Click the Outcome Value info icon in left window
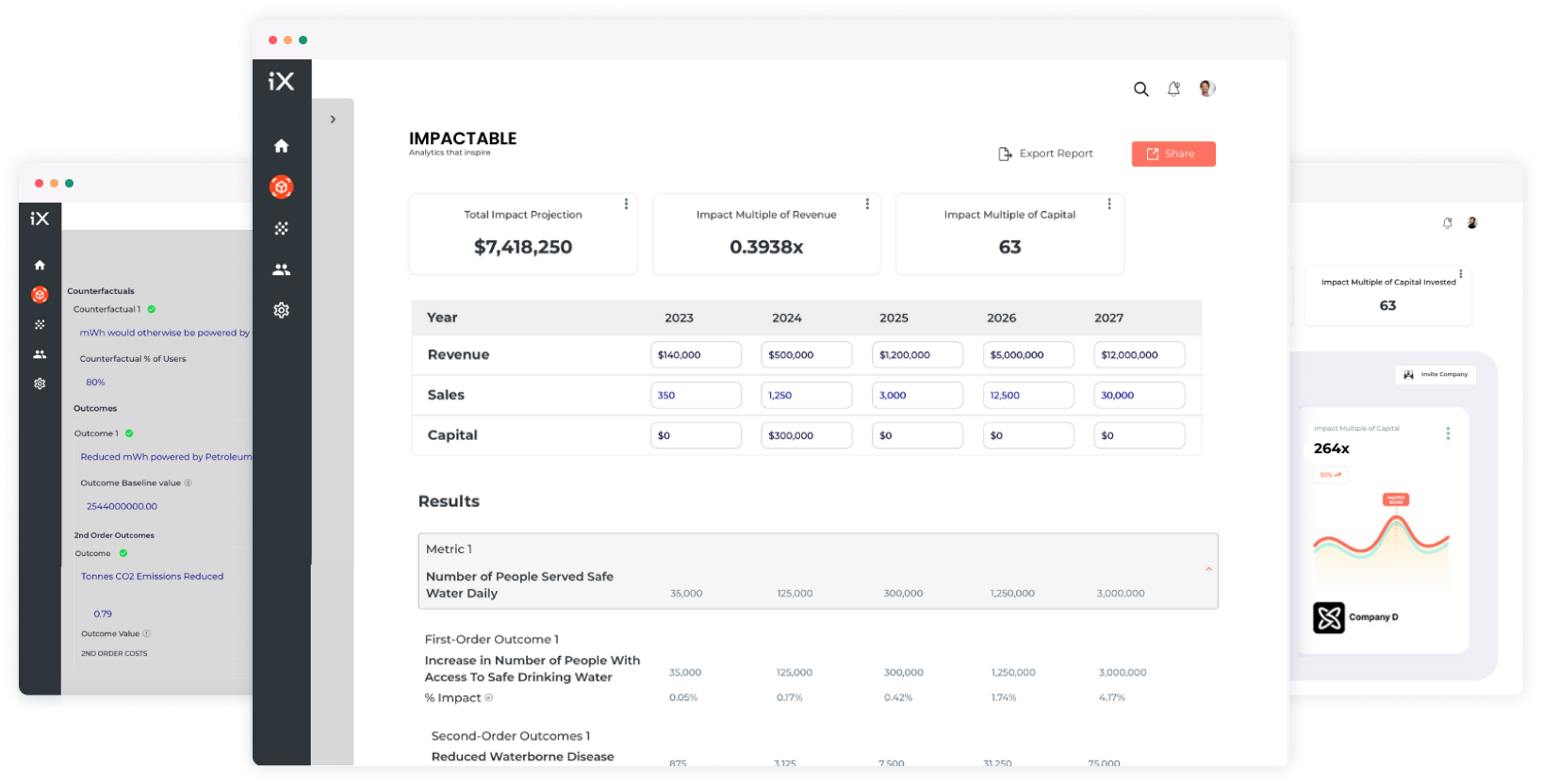 pyautogui.click(x=146, y=634)
